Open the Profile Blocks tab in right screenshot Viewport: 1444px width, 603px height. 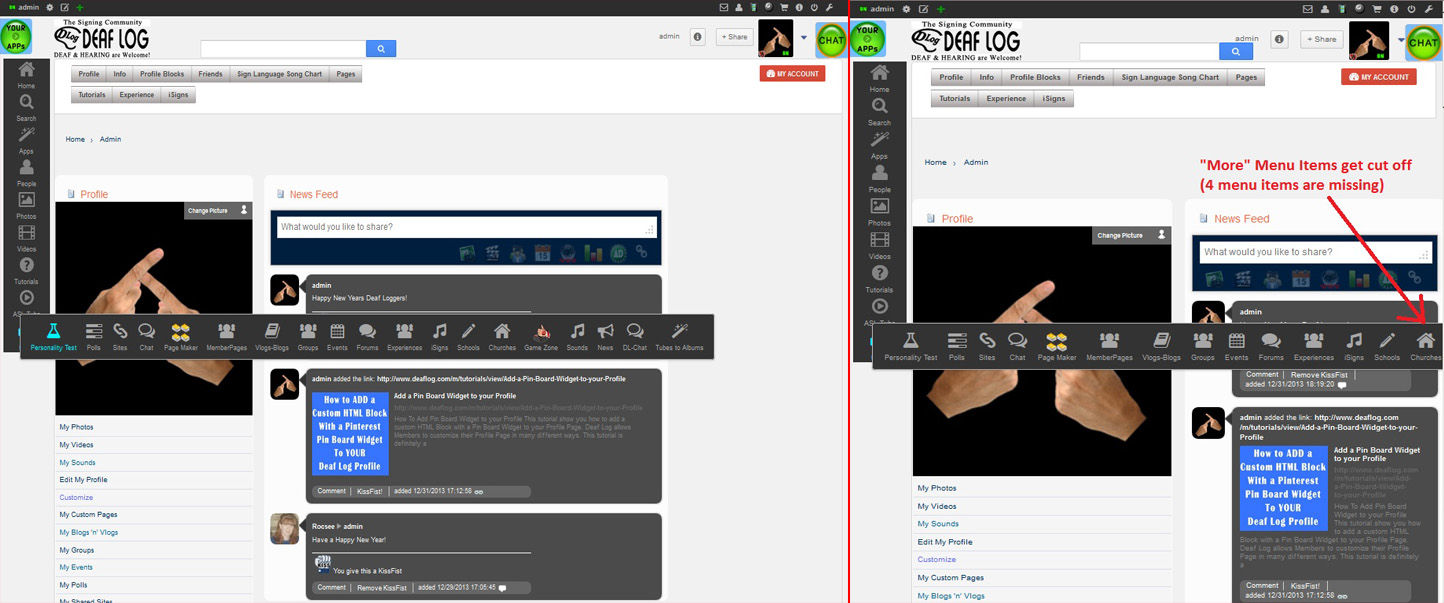click(1034, 77)
